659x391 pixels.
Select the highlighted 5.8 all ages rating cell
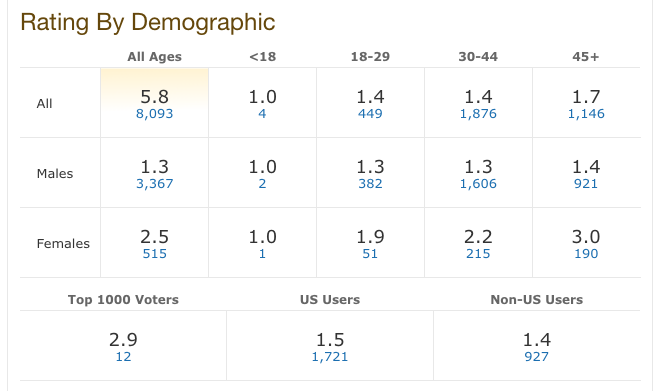155,103
